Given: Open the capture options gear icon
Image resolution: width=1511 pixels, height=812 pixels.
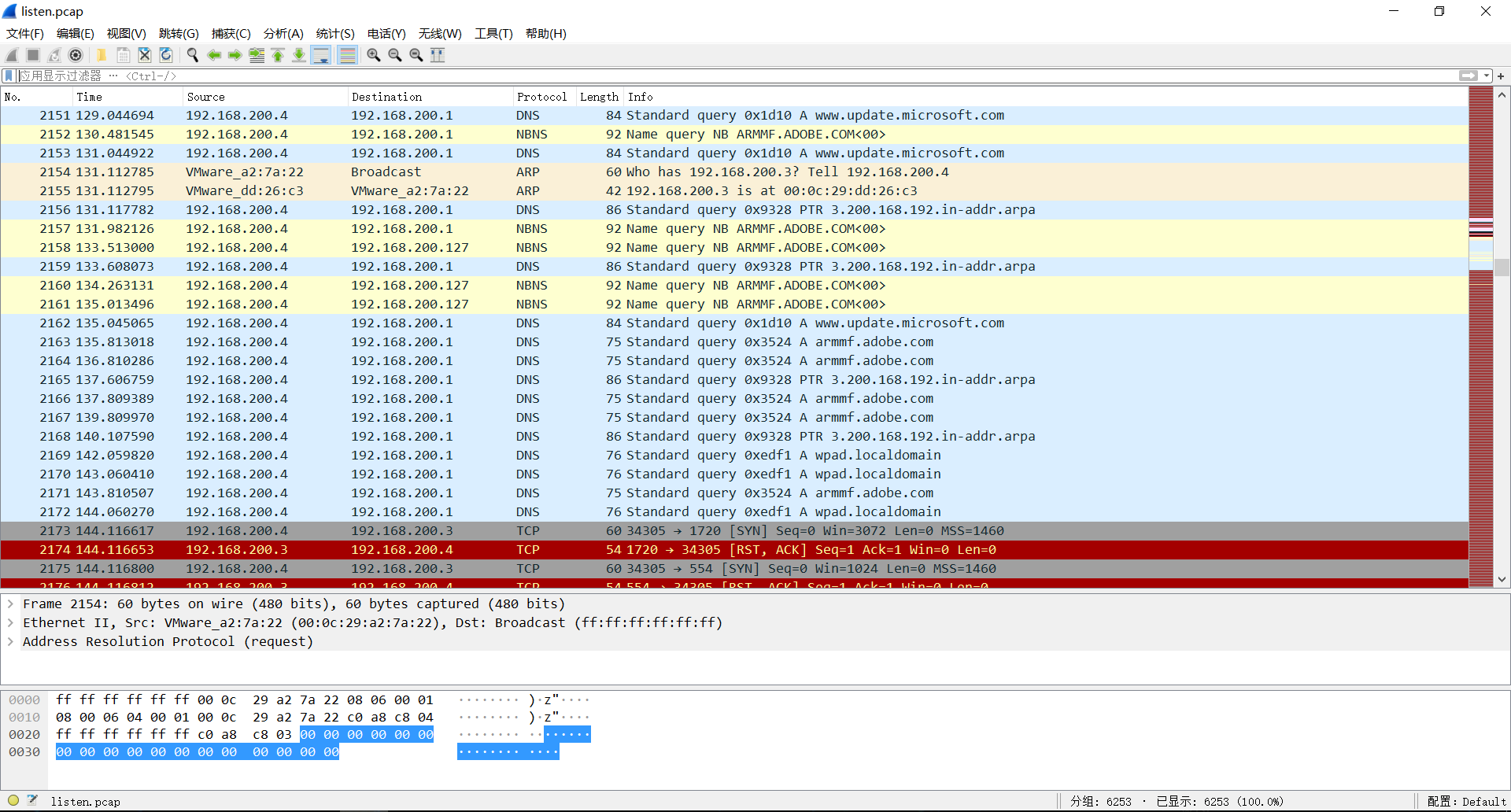Looking at the screenshot, I should (x=76, y=55).
